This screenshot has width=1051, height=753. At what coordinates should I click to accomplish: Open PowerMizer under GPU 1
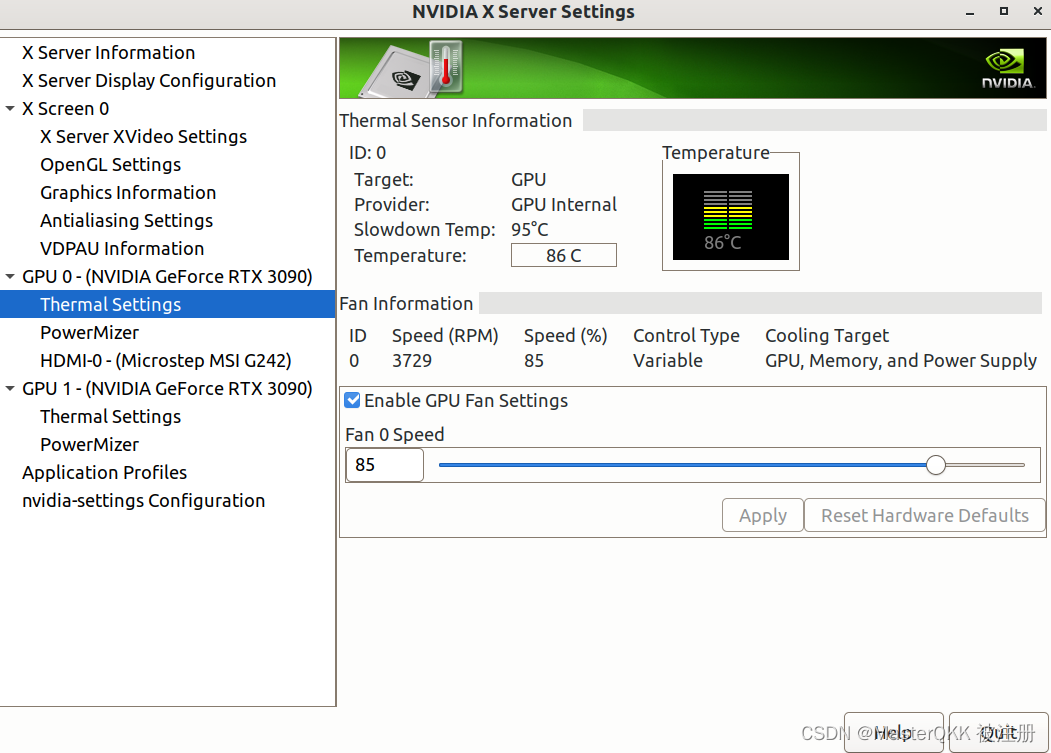[x=90, y=445]
